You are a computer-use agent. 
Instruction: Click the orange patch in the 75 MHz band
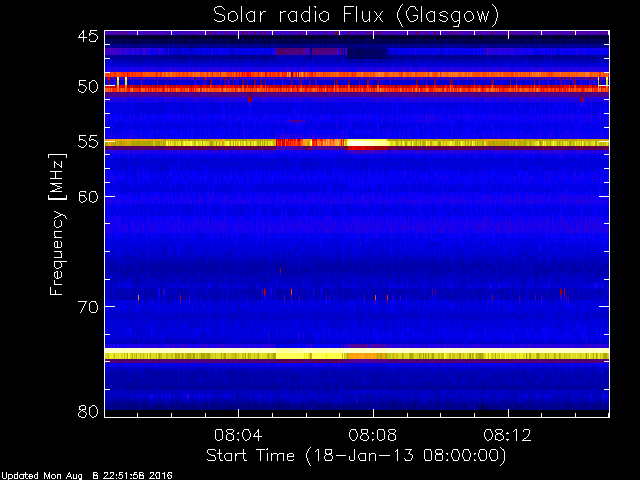366,356
